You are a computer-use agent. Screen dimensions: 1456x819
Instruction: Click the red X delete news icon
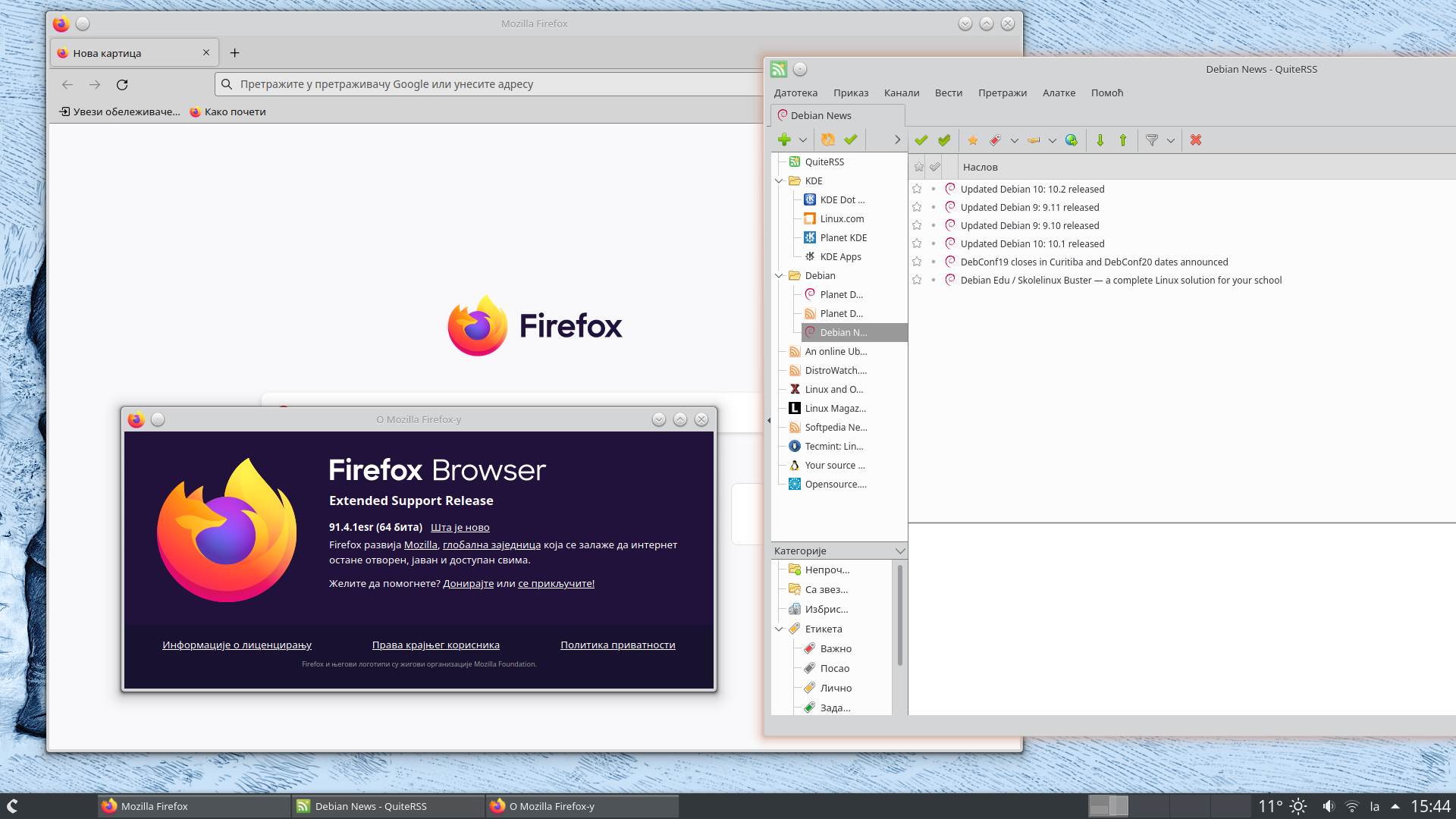(x=1196, y=140)
